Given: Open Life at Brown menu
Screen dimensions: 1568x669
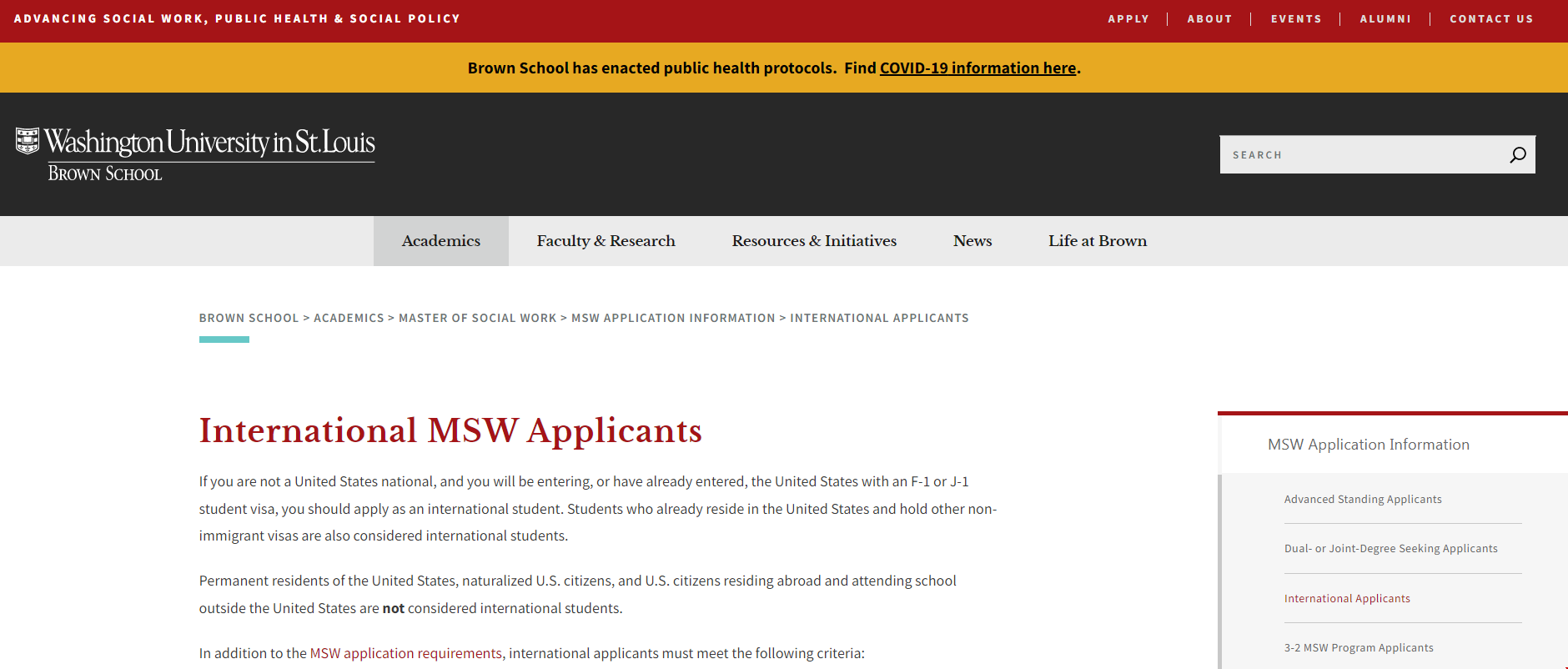Looking at the screenshot, I should [x=1098, y=241].
